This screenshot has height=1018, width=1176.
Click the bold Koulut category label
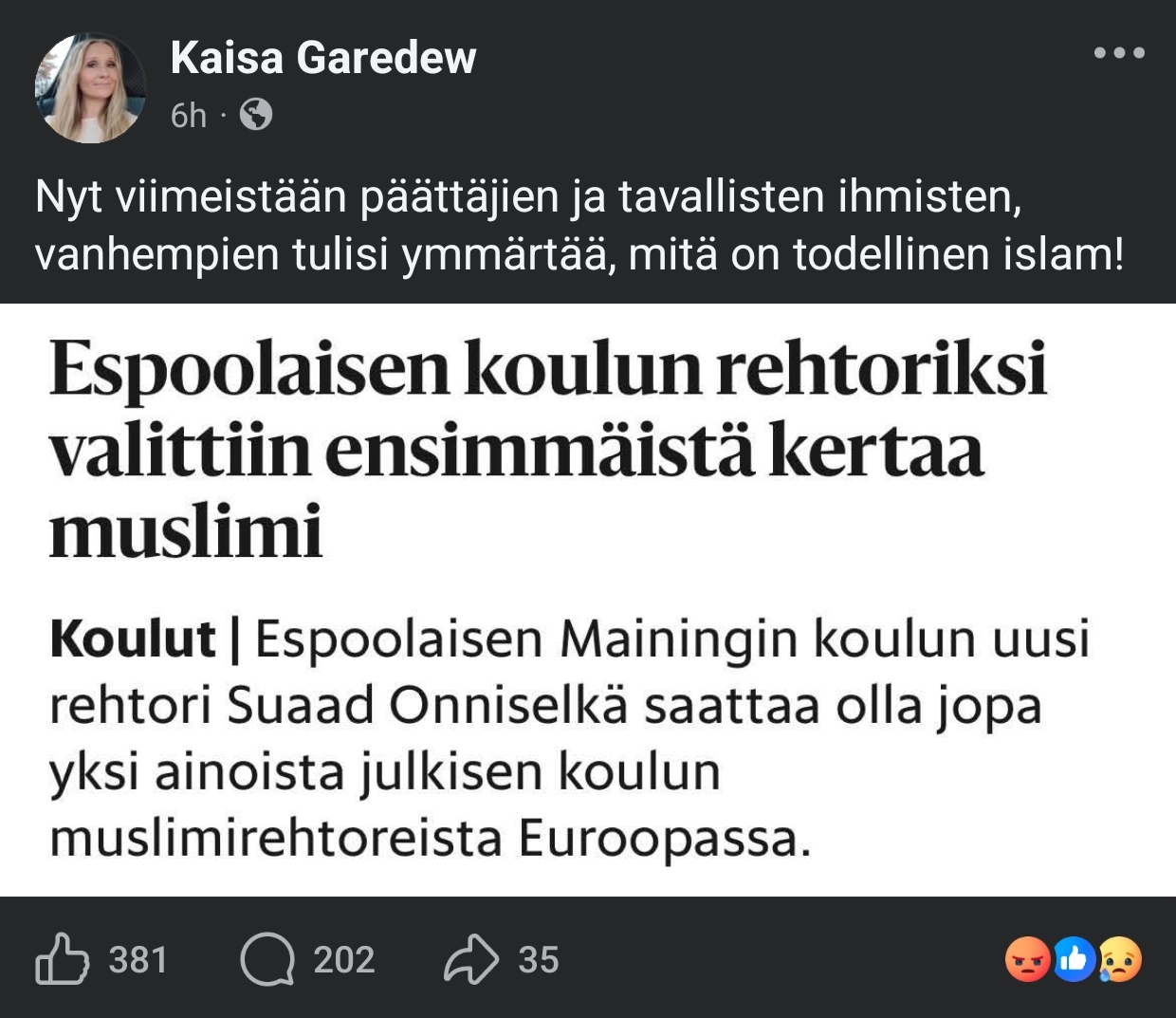pos(133,639)
